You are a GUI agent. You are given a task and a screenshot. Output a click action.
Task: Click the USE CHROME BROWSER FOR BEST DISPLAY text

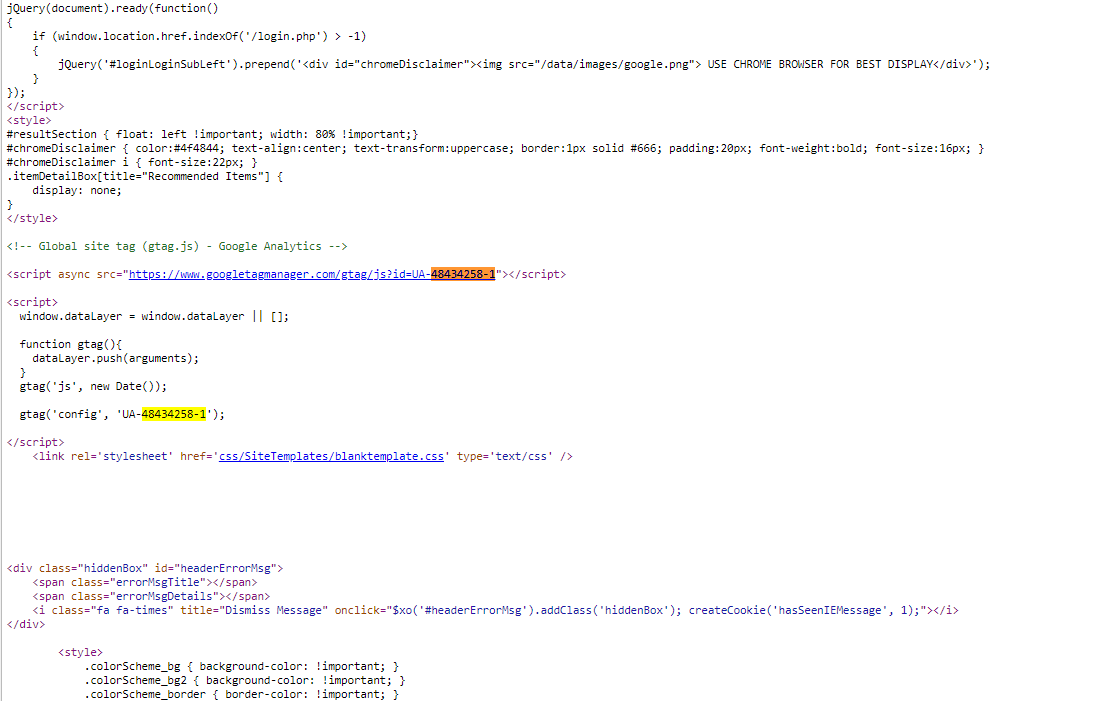pyautogui.click(x=820, y=64)
